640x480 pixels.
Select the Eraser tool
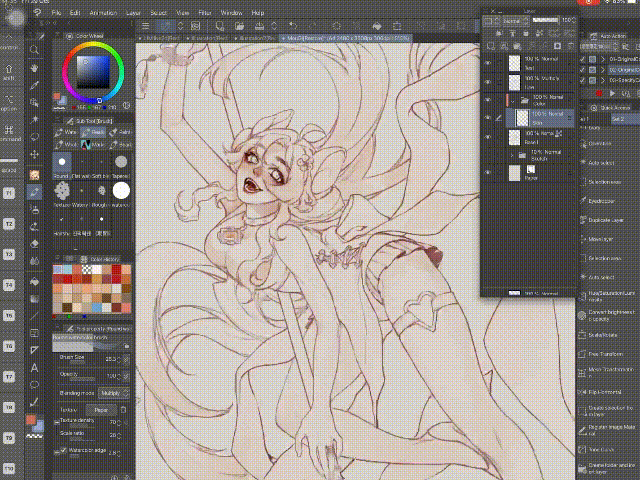35,244
